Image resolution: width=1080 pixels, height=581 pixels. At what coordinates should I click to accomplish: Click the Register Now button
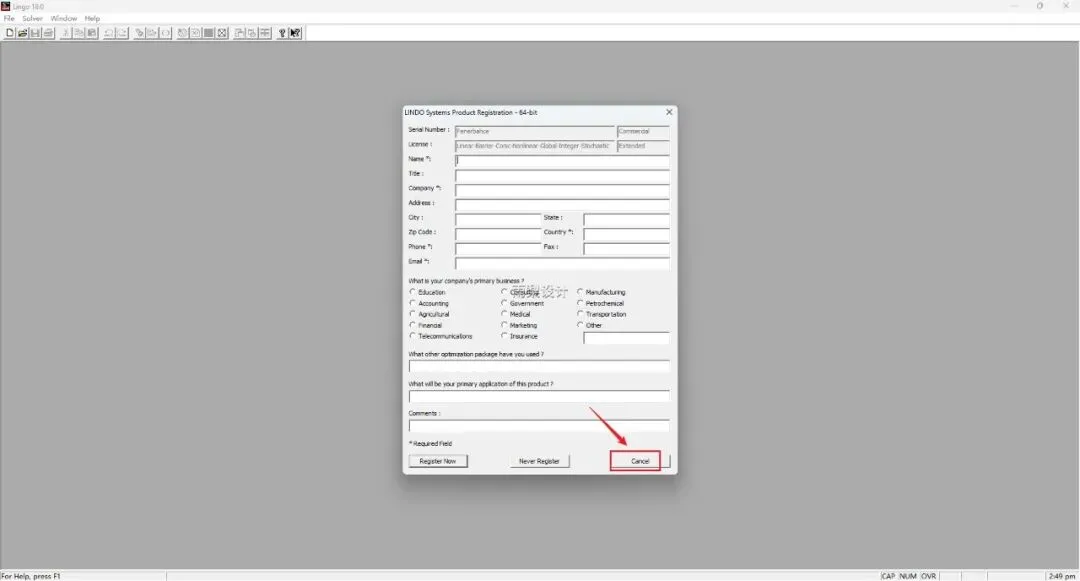(x=438, y=461)
